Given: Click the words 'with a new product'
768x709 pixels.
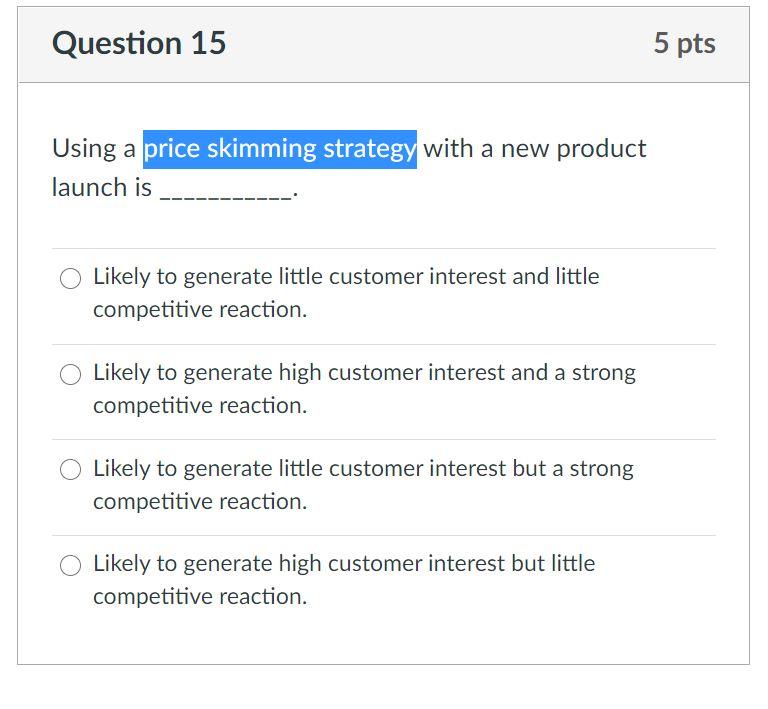Looking at the screenshot, I should pos(535,148).
